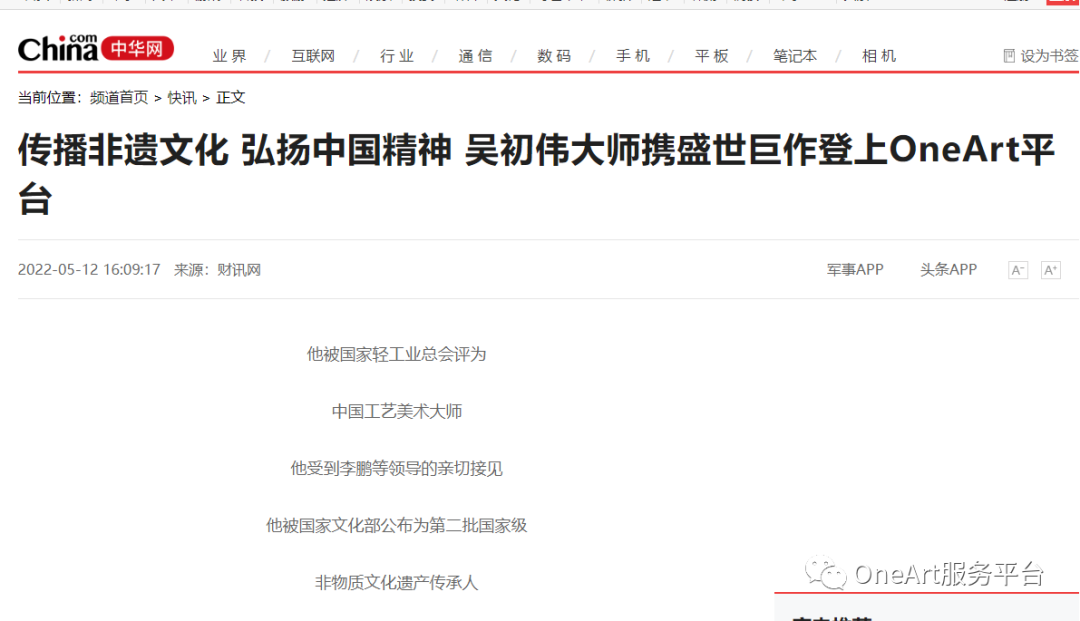Click the 正文 breadcrumb text
This screenshot has height=621, width=1080.
(x=231, y=98)
